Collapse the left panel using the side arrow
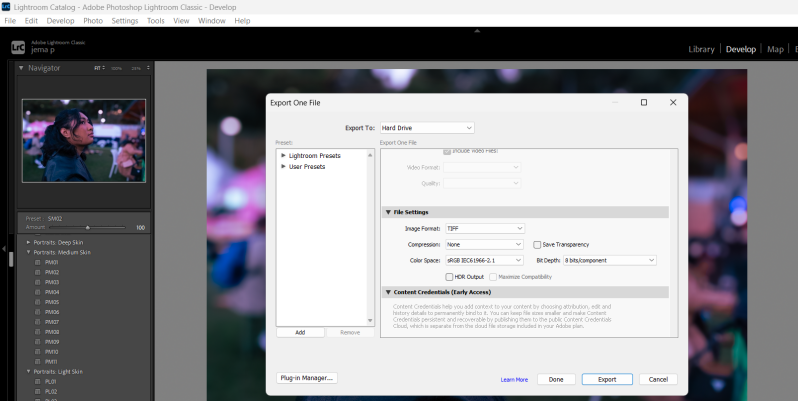 click(4, 249)
